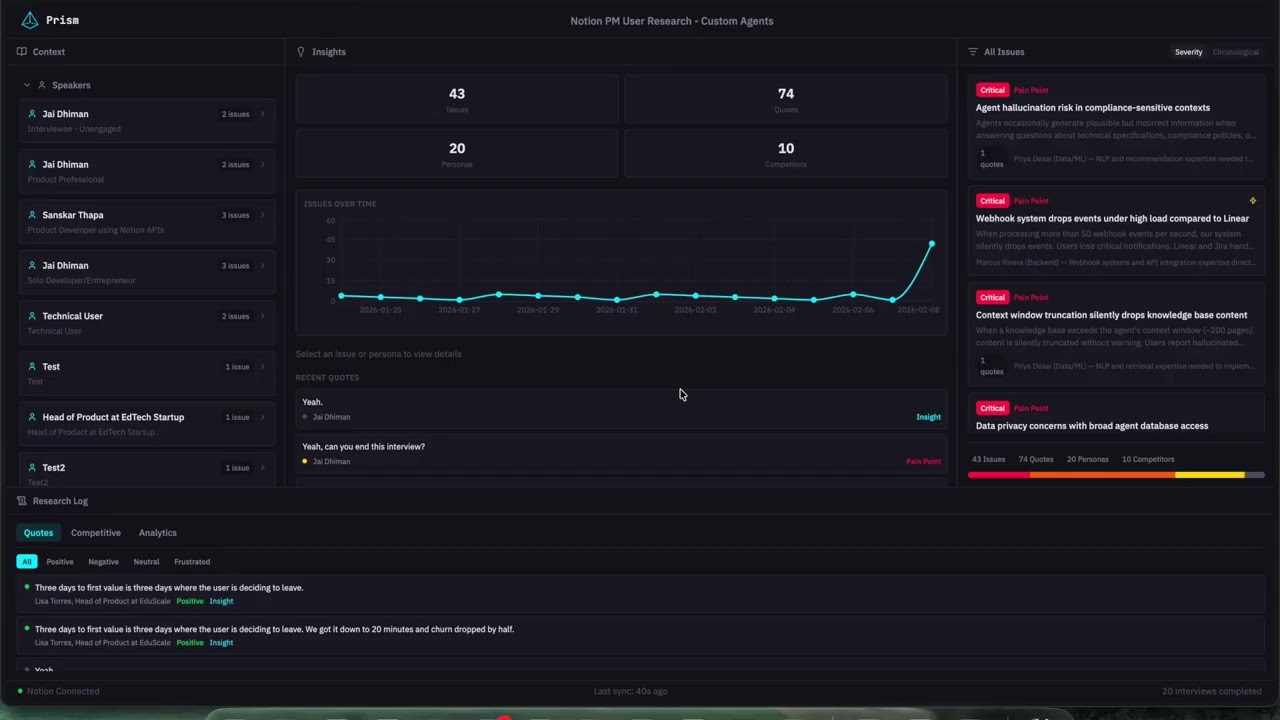Viewport: 1280px width, 720px height.
Task: Click the green Notion Connected status dot
Action: pyautogui.click(x=20, y=691)
